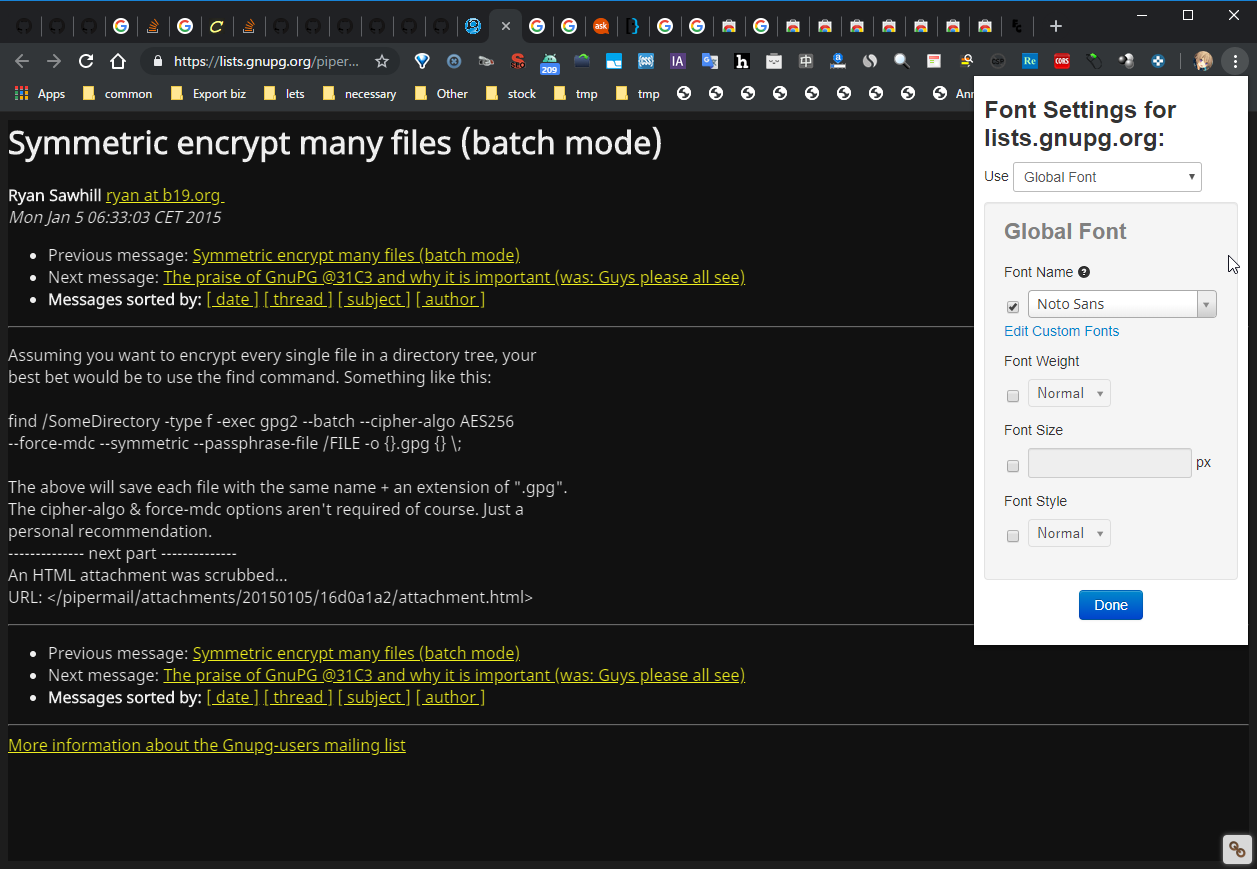Viewport: 1257px width, 869px height.
Task: Enable the Font Size checkbox
Action: tap(1013, 466)
